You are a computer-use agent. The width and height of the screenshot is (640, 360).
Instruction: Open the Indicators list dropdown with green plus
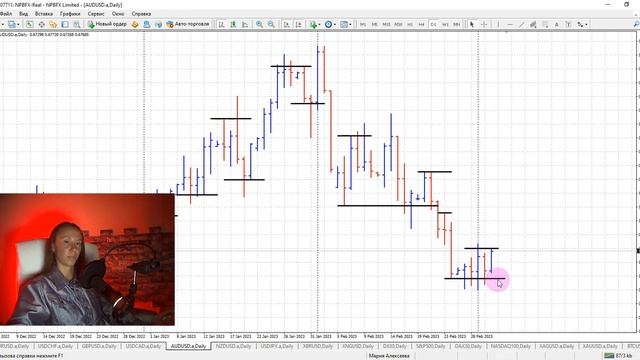pos(315,24)
